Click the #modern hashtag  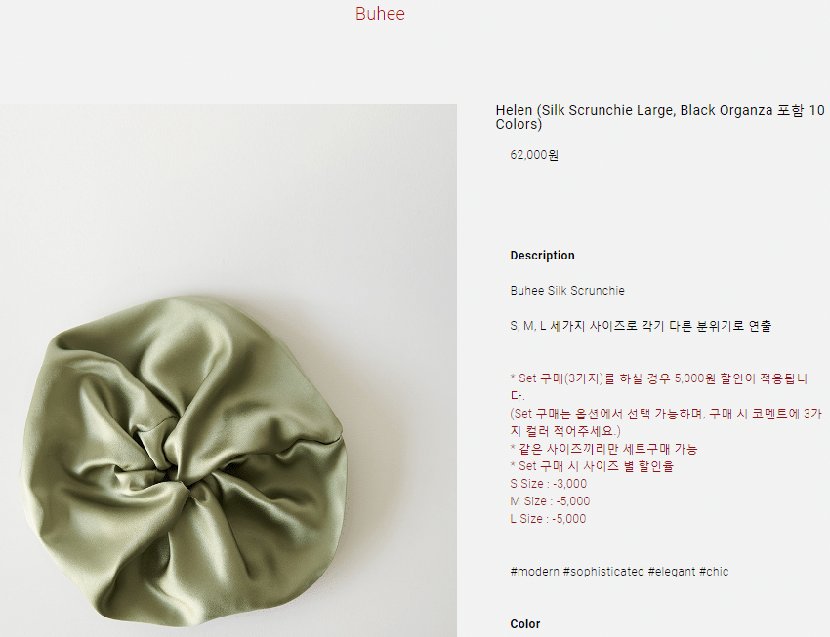535,572
